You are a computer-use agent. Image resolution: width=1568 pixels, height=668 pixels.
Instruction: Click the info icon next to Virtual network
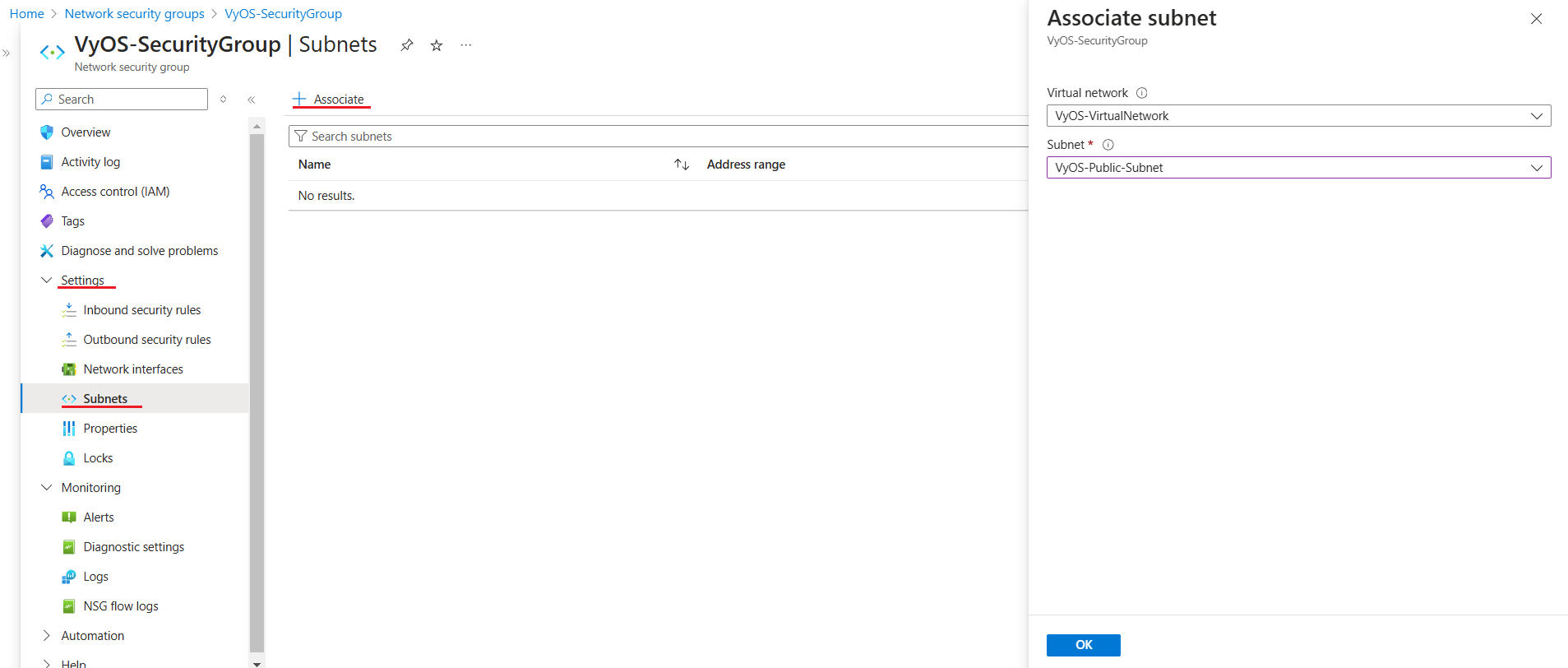[1141, 93]
